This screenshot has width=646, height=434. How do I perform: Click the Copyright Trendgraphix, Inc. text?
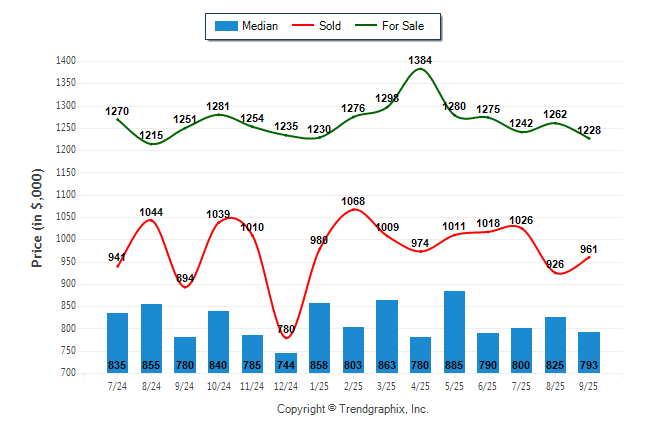click(x=352, y=409)
